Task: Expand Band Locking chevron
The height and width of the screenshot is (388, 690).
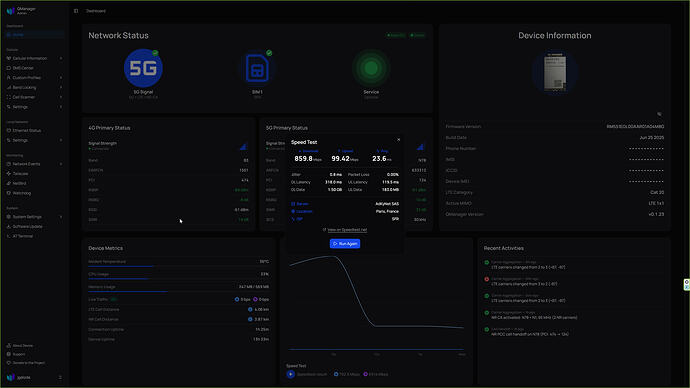Action: [61, 87]
